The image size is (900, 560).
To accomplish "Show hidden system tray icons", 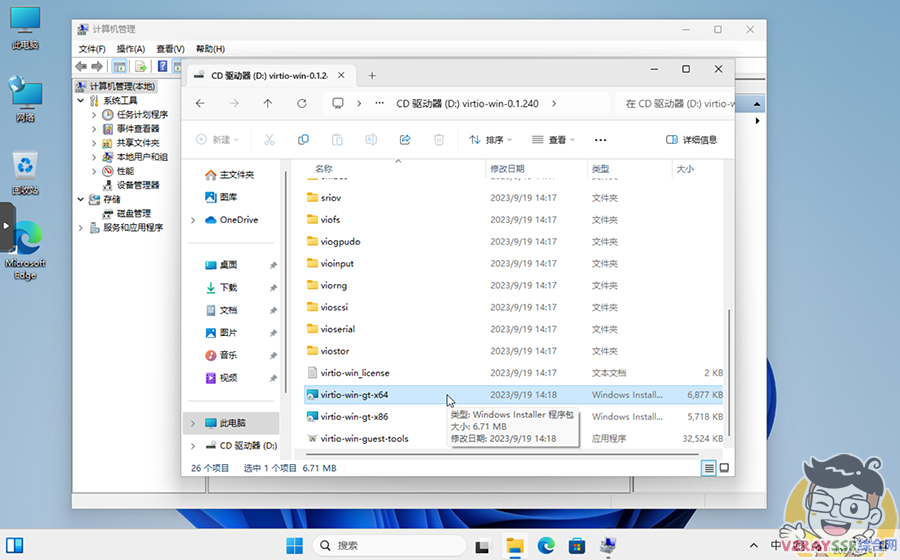I will 754,545.
